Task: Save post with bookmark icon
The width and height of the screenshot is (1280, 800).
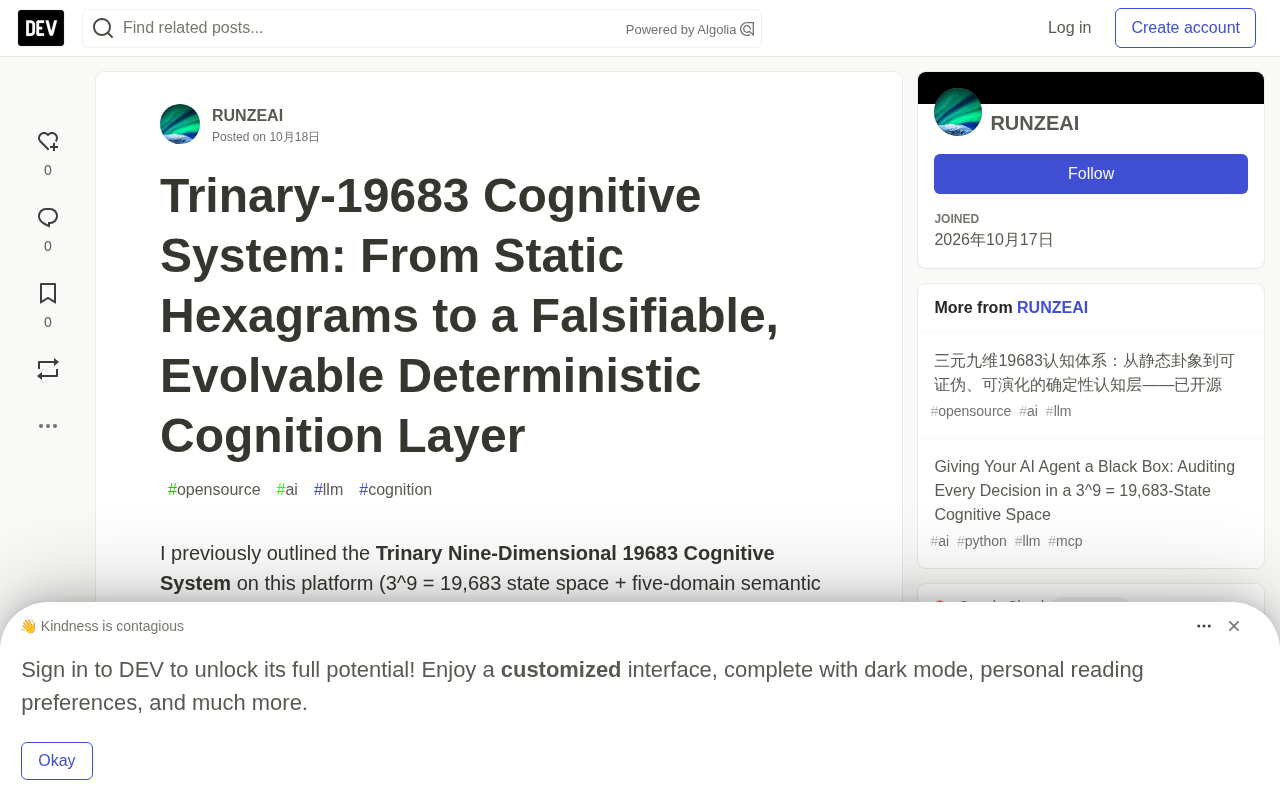Action: point(48,293)
